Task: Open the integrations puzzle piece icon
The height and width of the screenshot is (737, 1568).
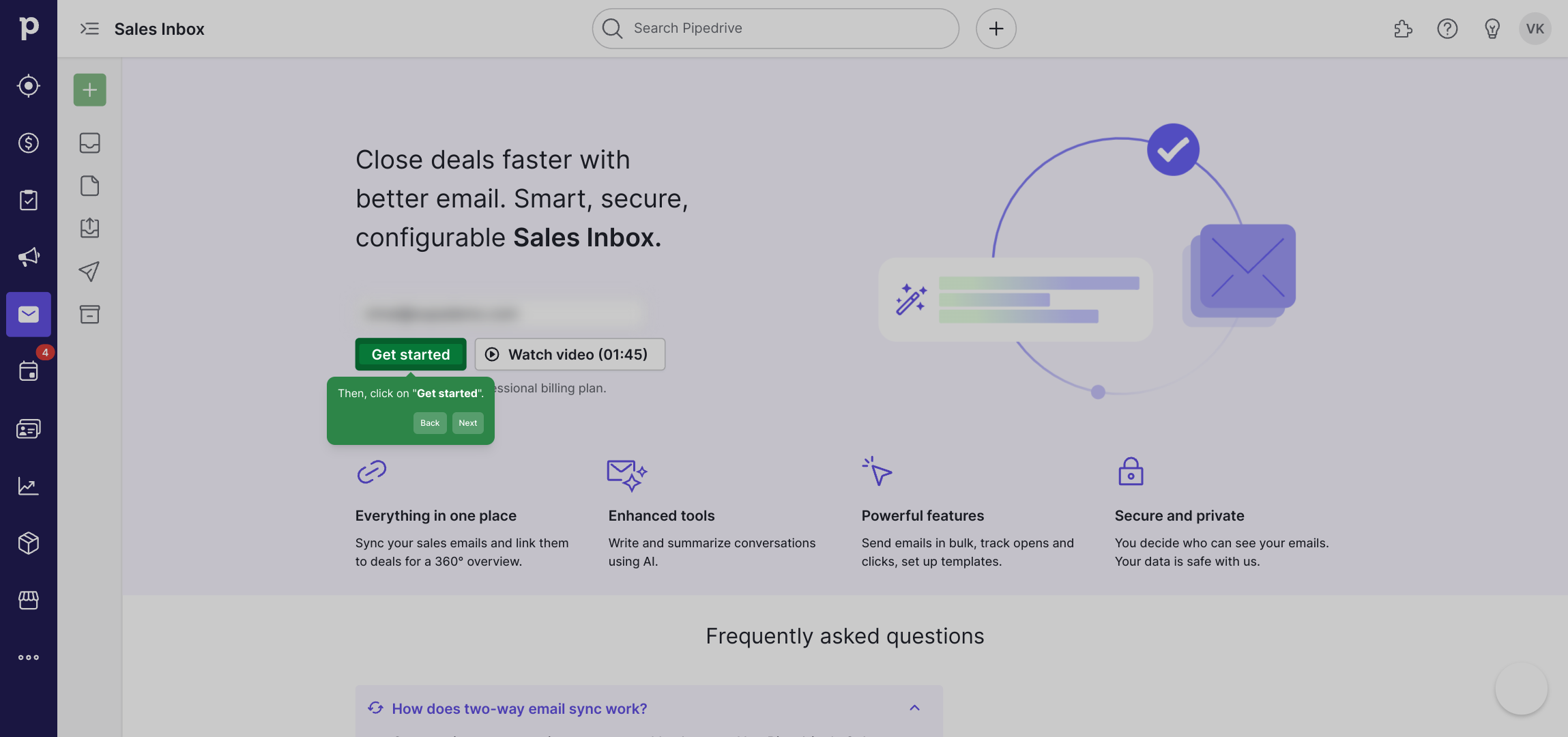Action: pyautogui.click(x=1403, y=29)
